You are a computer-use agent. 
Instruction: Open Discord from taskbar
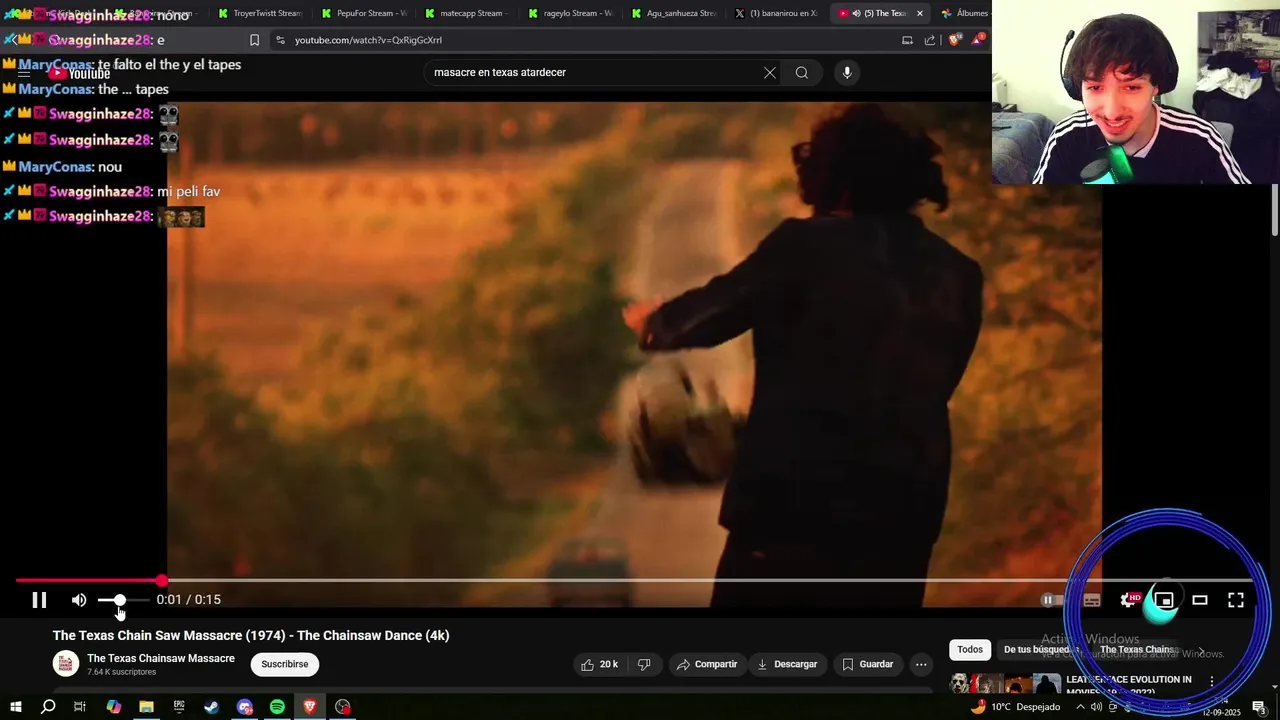click(x=245, y=707)
